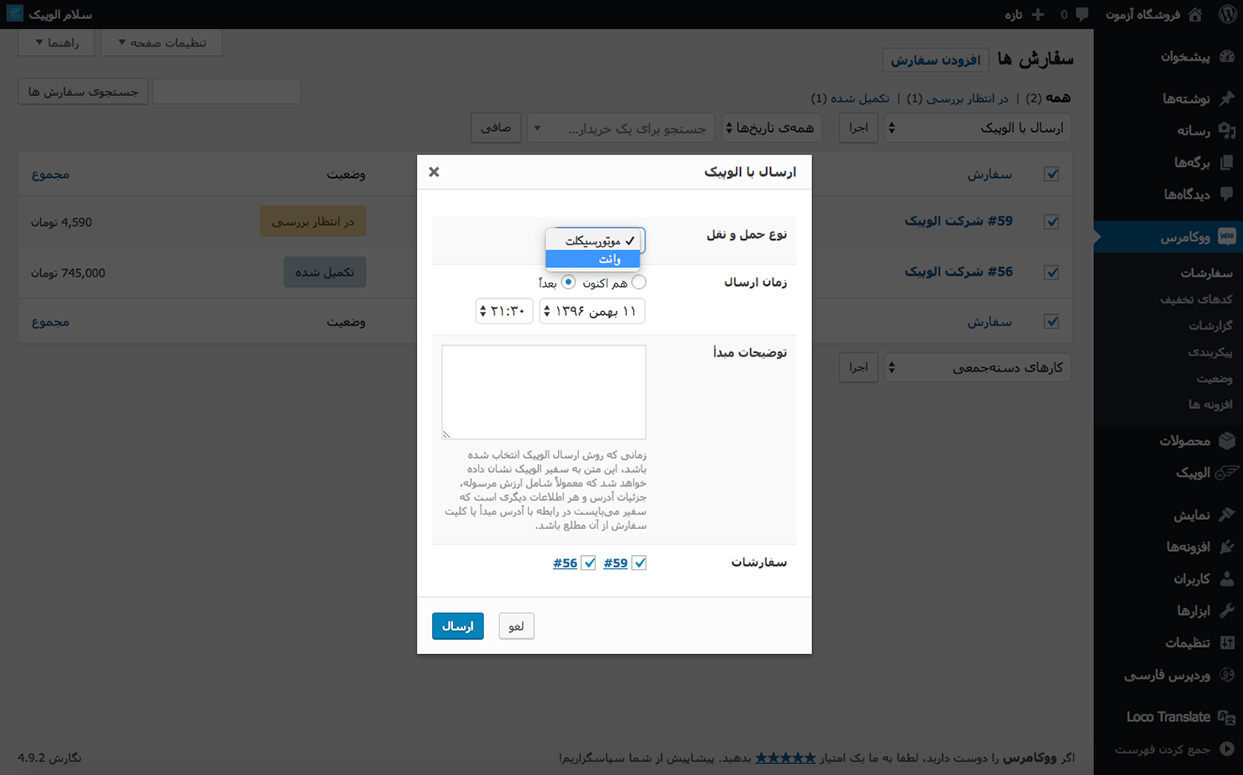Toggle the order #59 checkbox in dialog
This screenshot has height=775, width=1243.
[639, 563]
